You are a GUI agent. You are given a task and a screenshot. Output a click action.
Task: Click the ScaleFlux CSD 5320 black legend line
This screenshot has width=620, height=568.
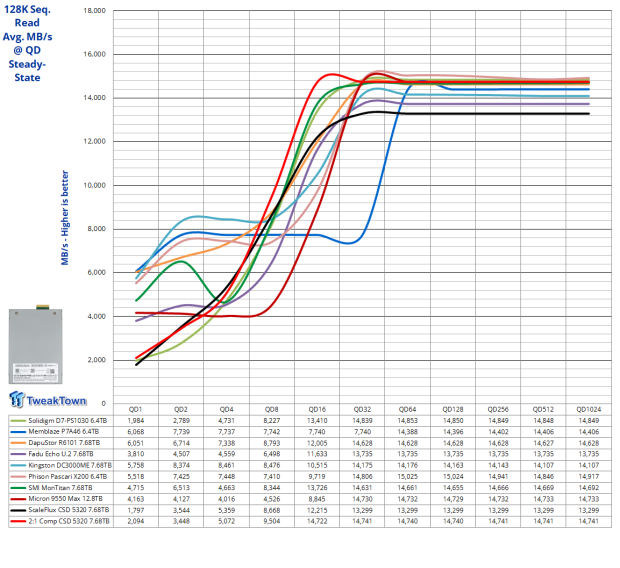[18, 510]
